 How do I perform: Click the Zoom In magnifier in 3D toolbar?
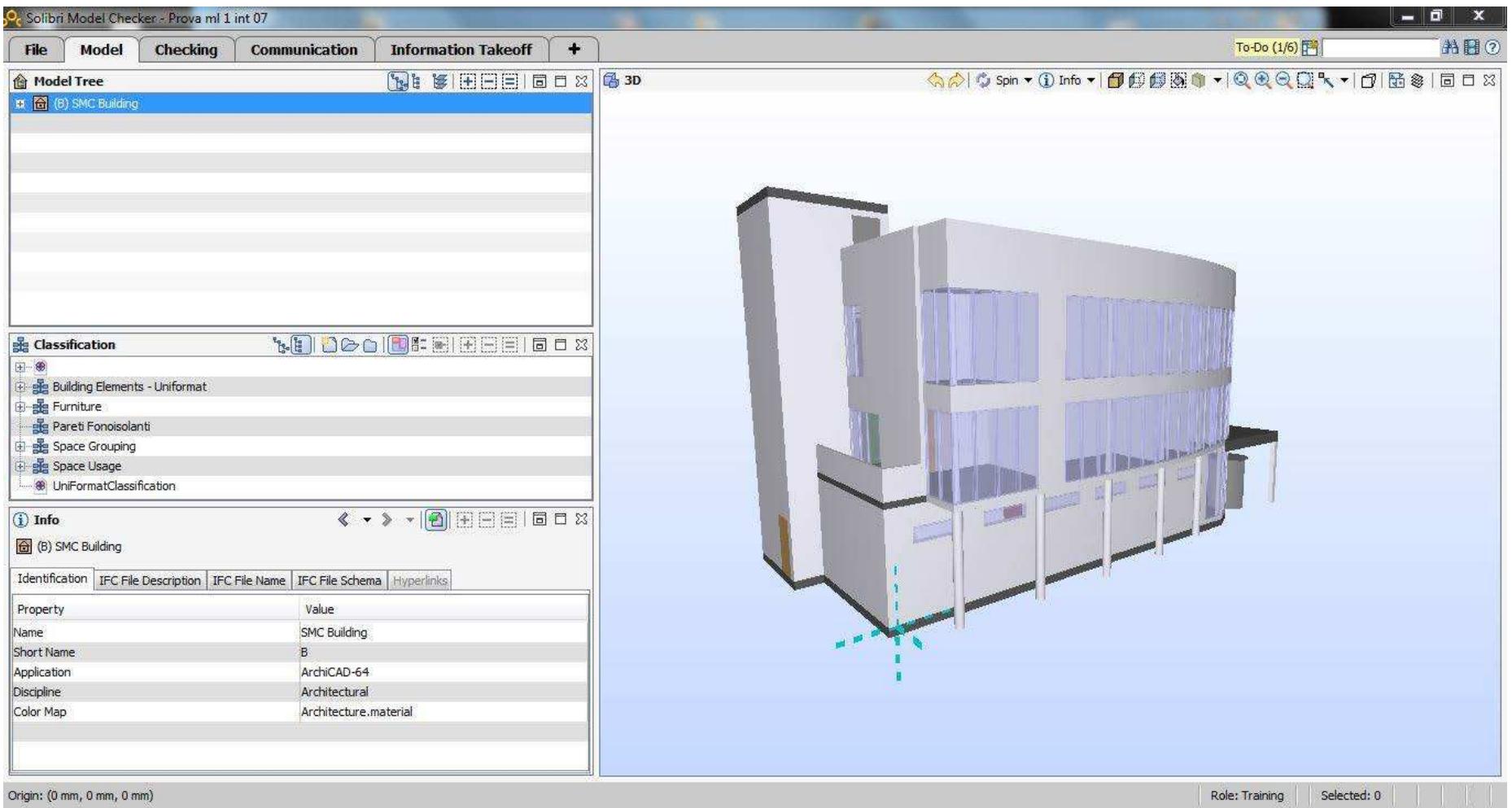point(1262,81)
